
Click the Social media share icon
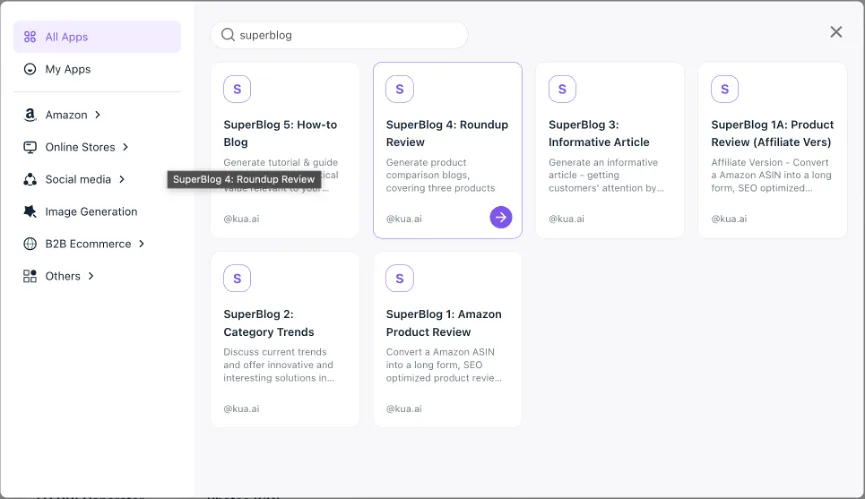pos(30,179)
